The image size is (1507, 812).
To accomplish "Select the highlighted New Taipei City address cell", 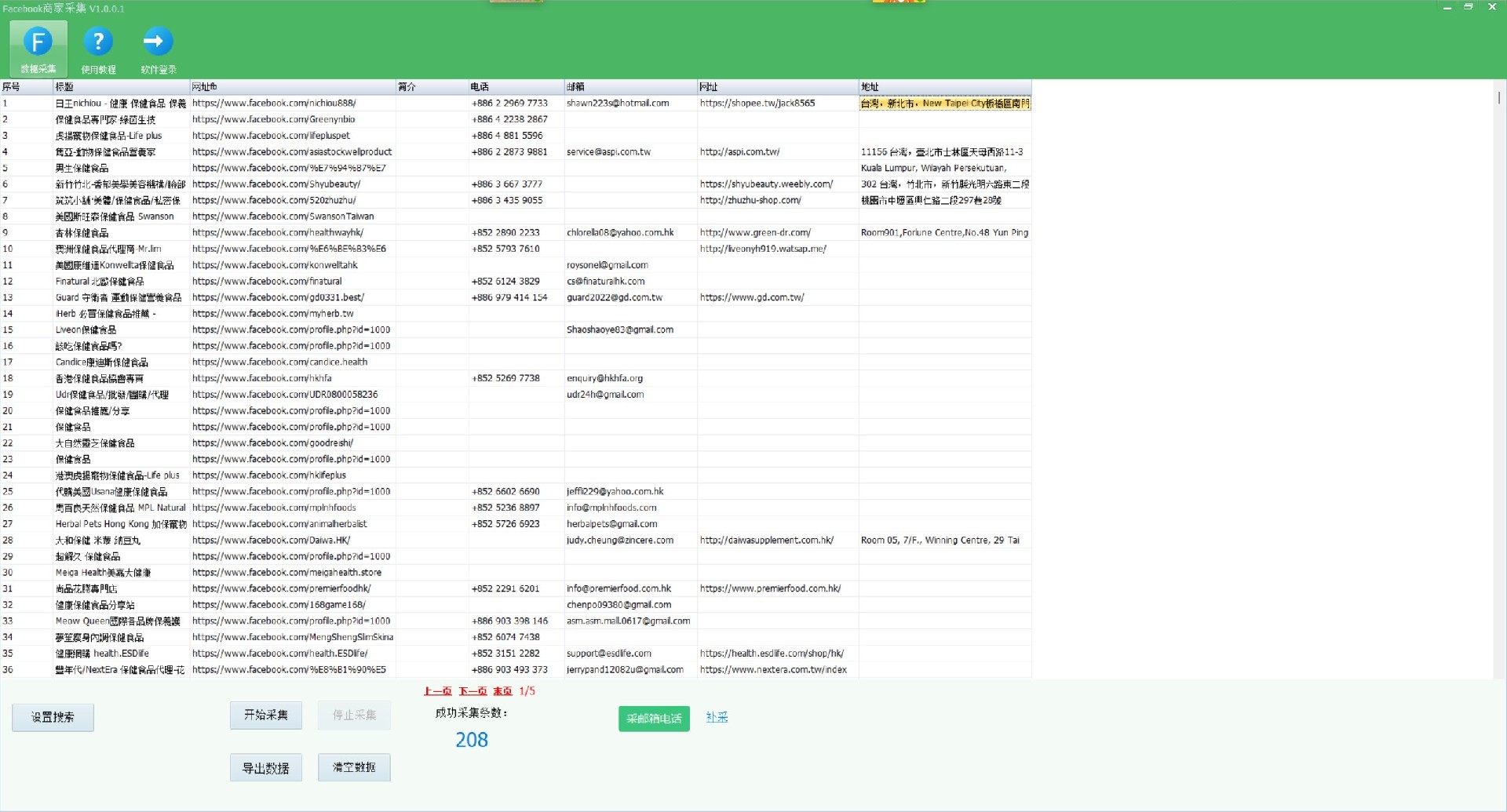I will click(x=945, y=104).
